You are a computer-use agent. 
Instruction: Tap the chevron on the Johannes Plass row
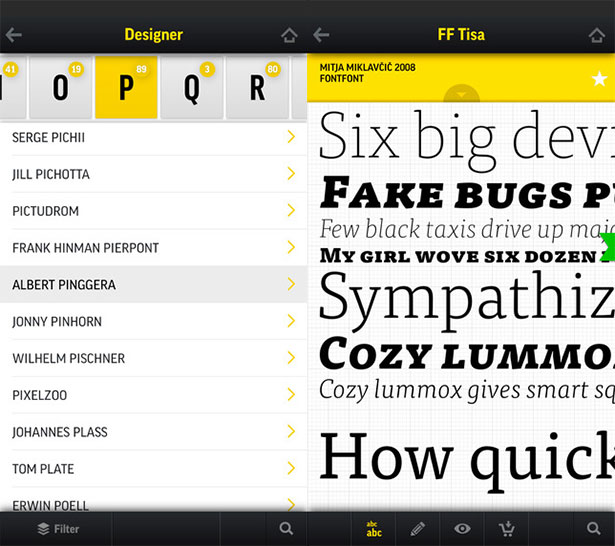click(291, 431)
